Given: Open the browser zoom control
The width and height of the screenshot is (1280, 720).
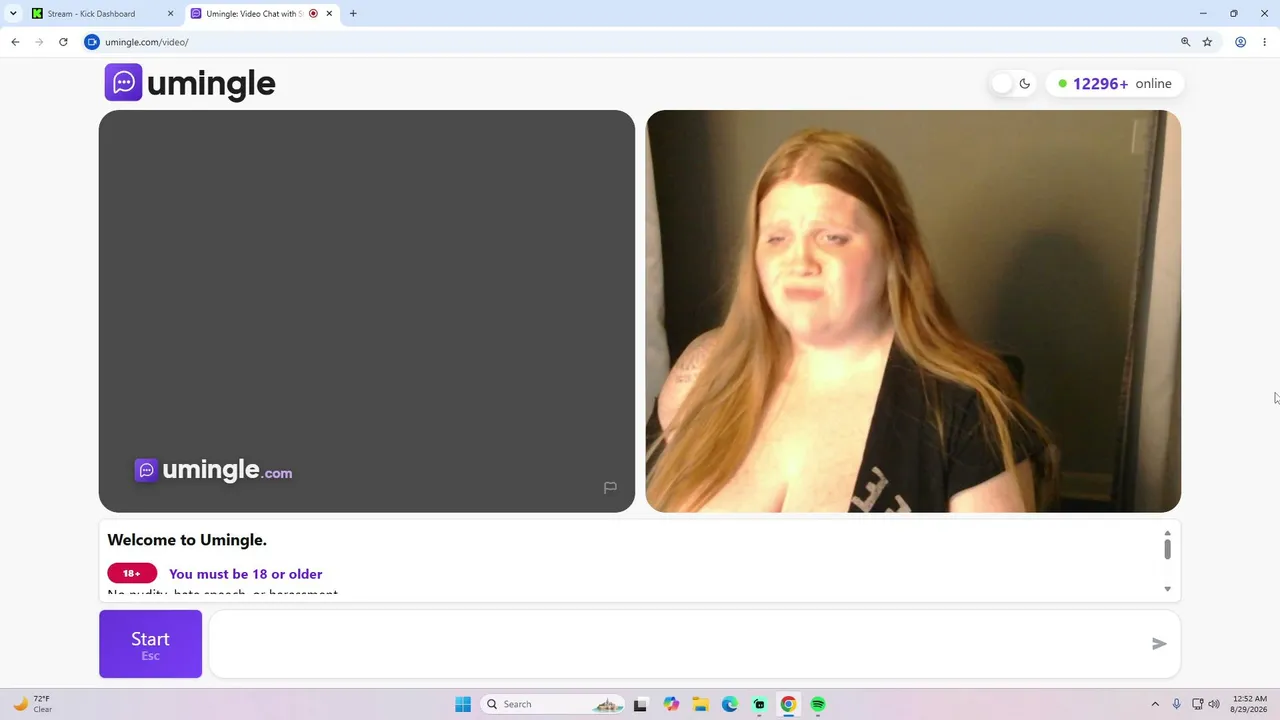Looking at the screenshot, I should (x=1186, y=42).
